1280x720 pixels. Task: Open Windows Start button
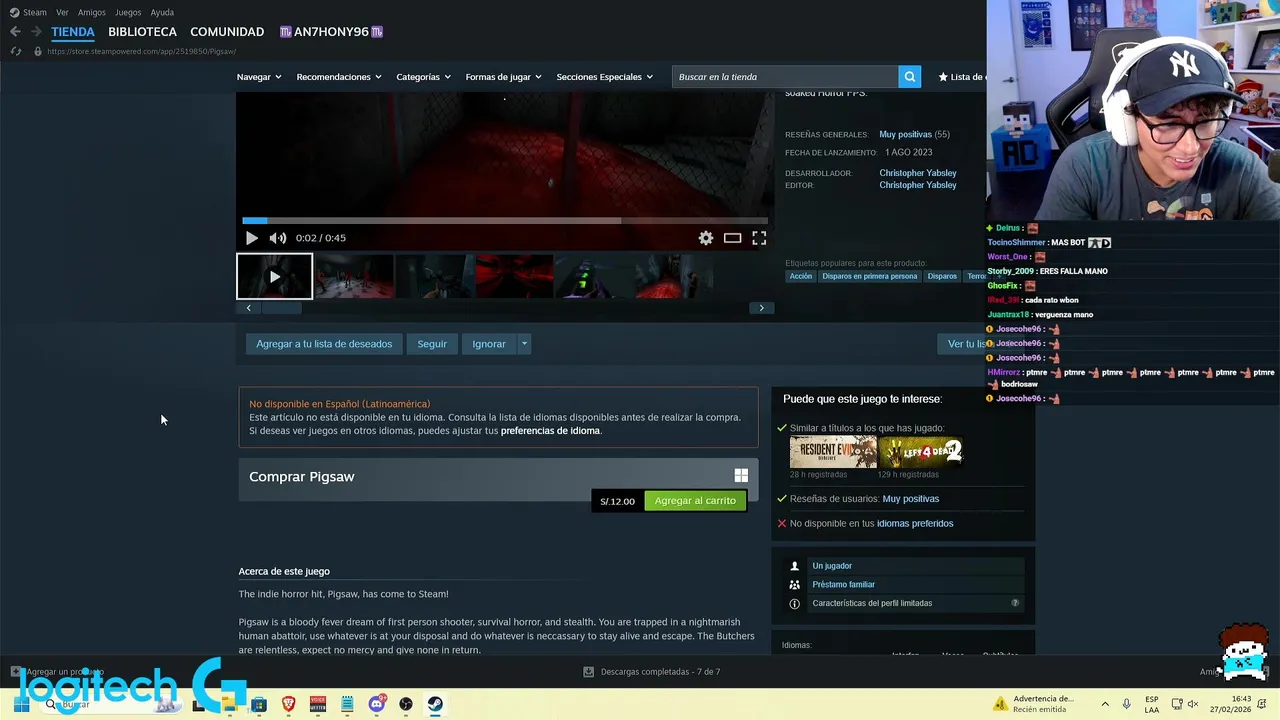point(20,705)
